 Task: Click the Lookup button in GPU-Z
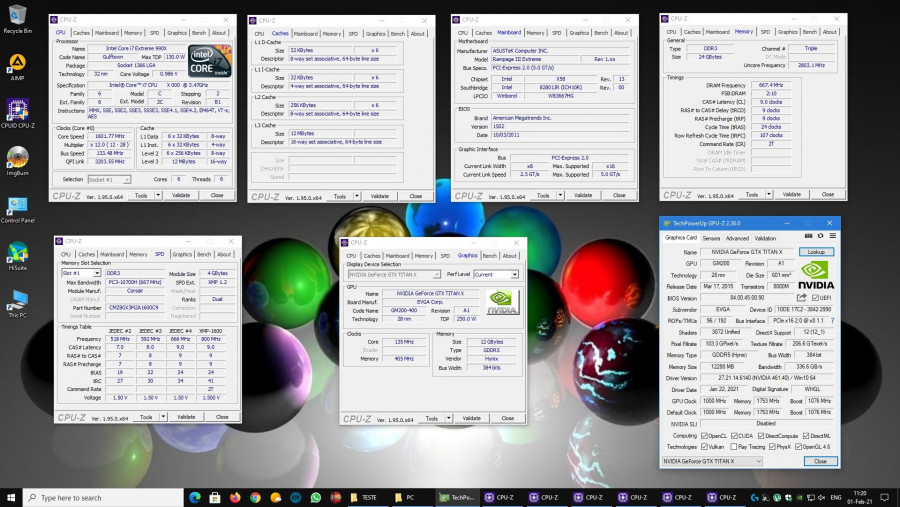pos(816,252)
